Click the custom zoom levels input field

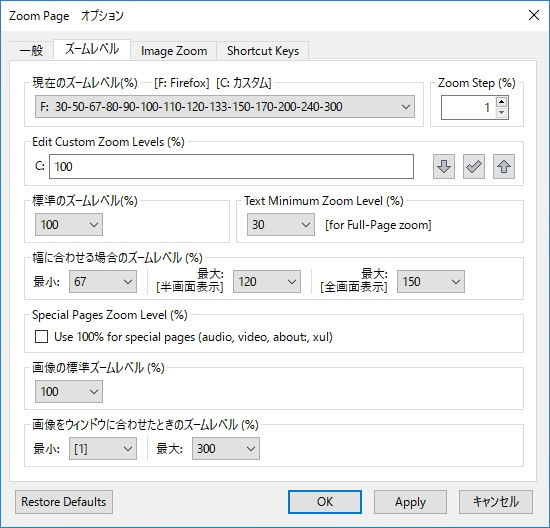(232, 167)
